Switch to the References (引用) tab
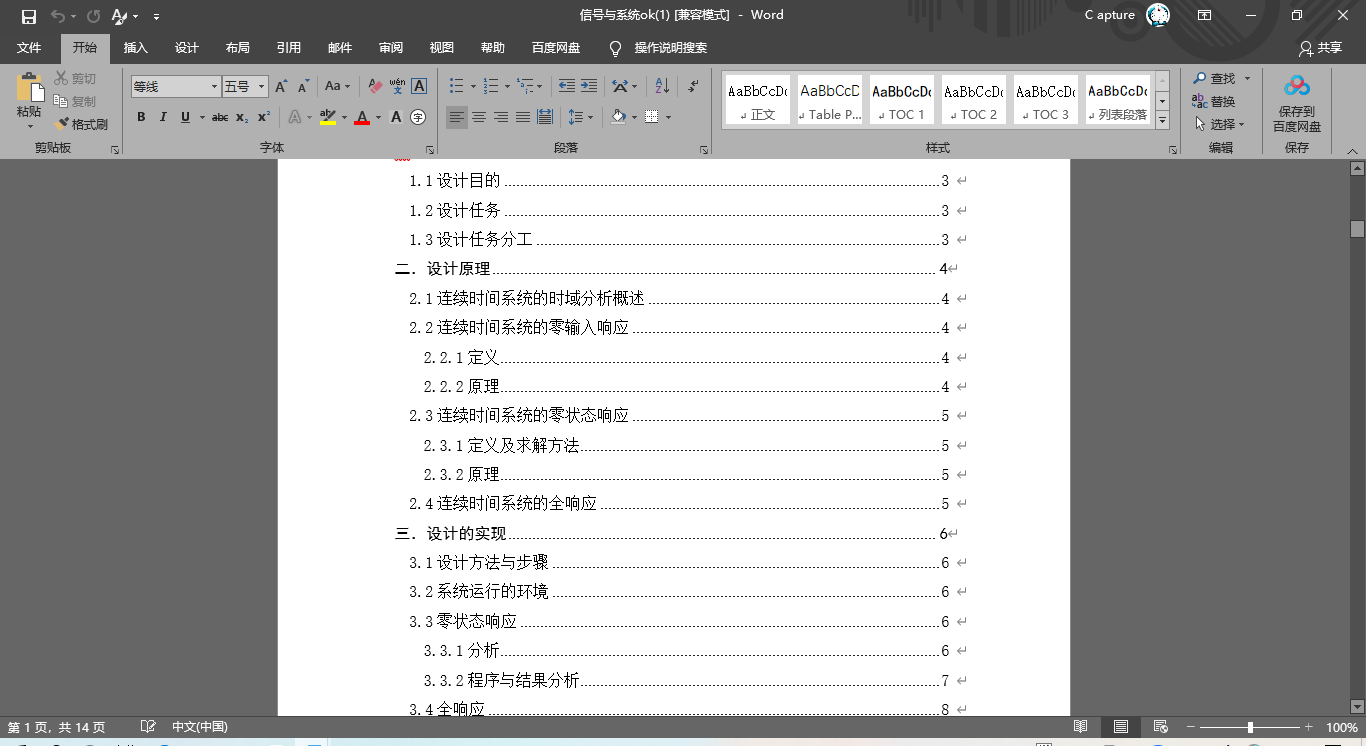Screen dimensions: 1366x746 [289, 48]
